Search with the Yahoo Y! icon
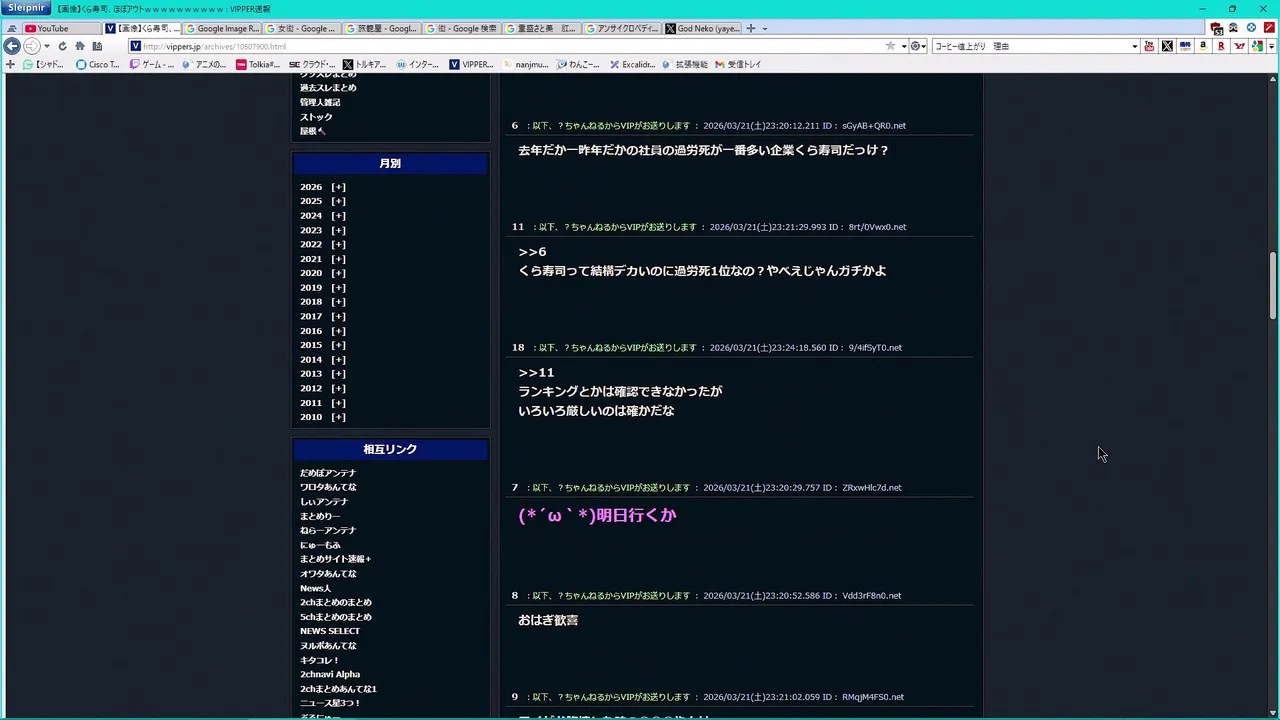This screenshot has width=1280, height=720. (x=1239, y=46)
